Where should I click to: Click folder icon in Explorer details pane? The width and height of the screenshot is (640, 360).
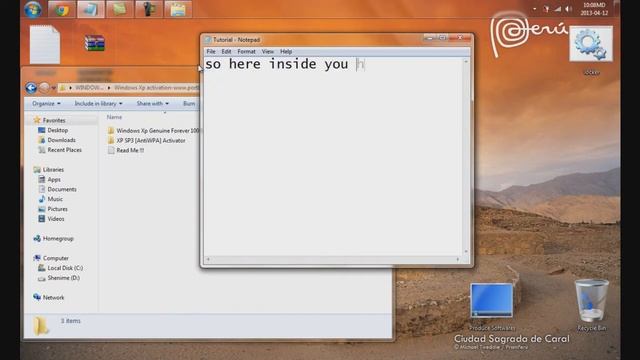pyautogui.click(x=40, y=326)
